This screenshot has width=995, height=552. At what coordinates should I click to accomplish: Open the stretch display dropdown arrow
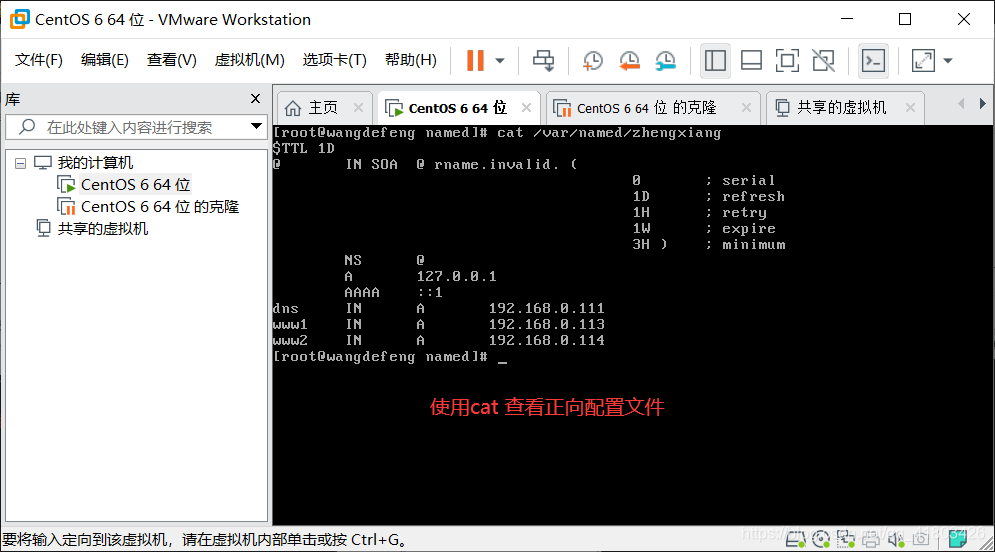[948, 61]
